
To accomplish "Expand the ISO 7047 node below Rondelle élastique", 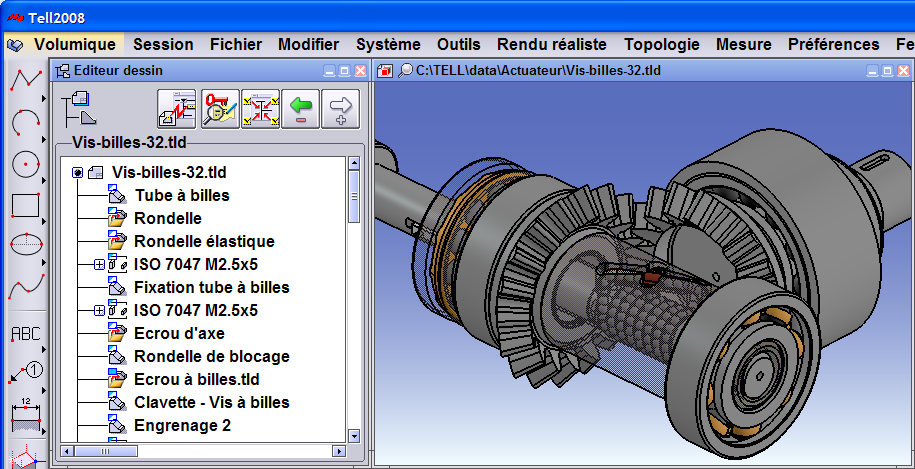I will [x=99, y=265].
